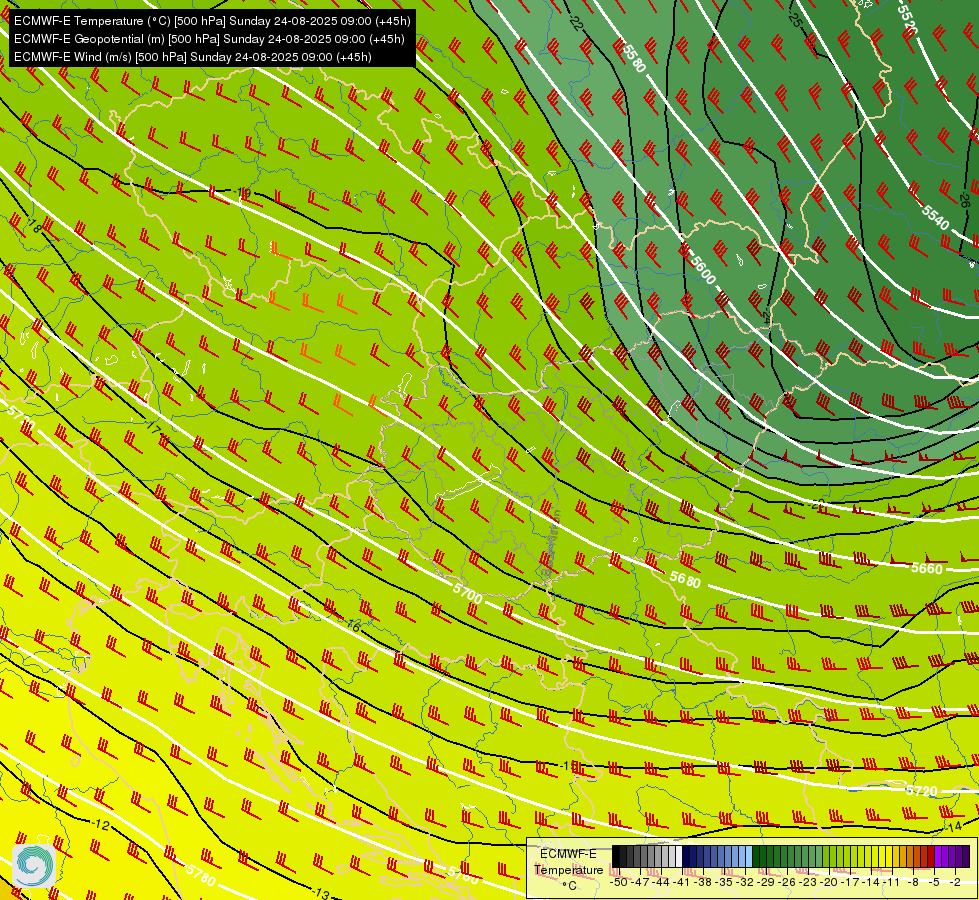Viewport: 979px width, 900px height.
Task: Click the -50 legend scale value
Action: pos(618,882)
